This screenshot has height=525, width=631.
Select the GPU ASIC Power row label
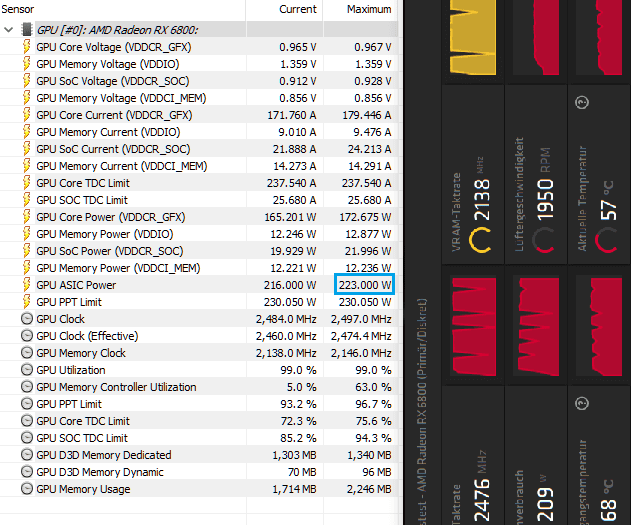click(76, 285)
